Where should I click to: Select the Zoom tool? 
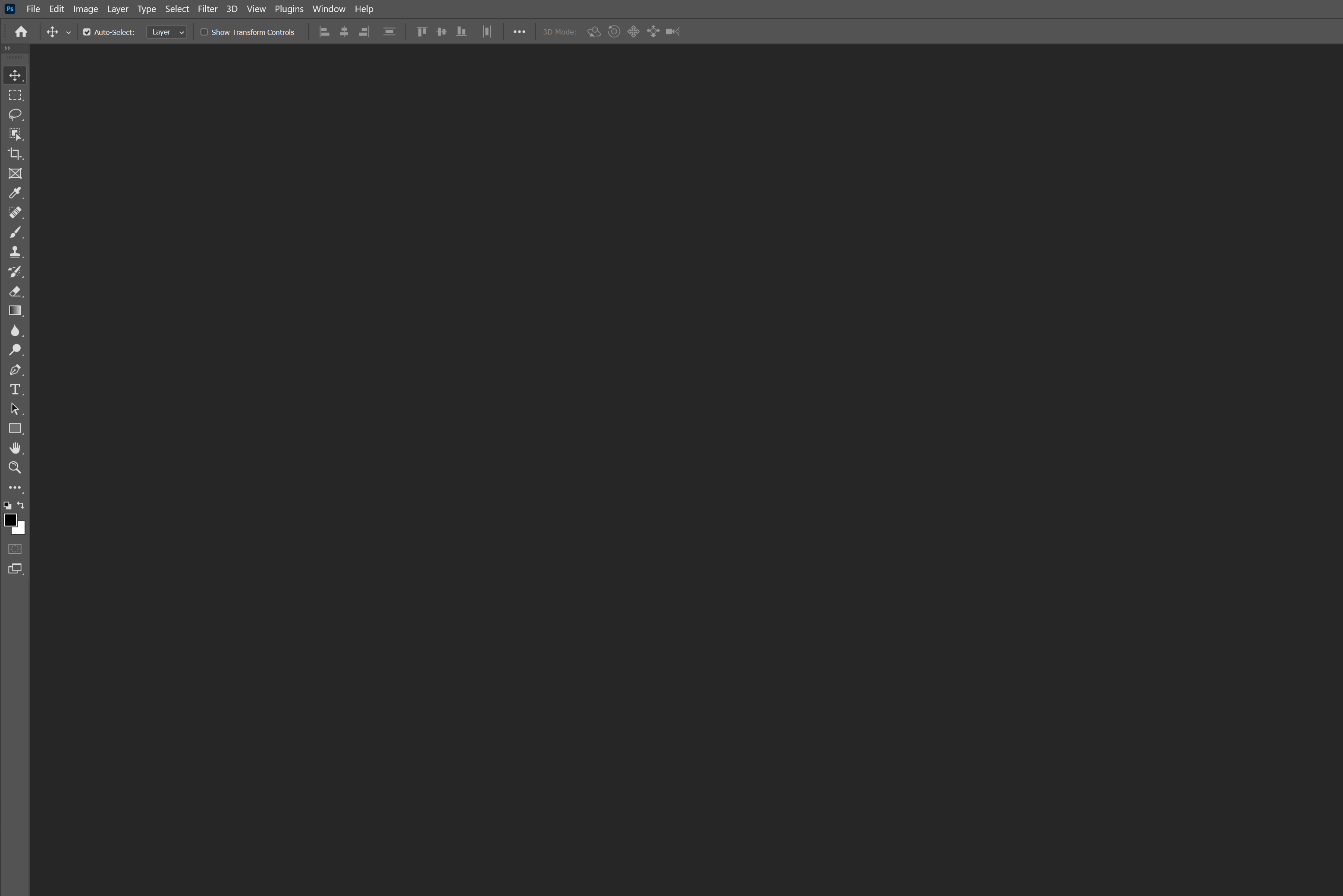click(x=15, y=467)
